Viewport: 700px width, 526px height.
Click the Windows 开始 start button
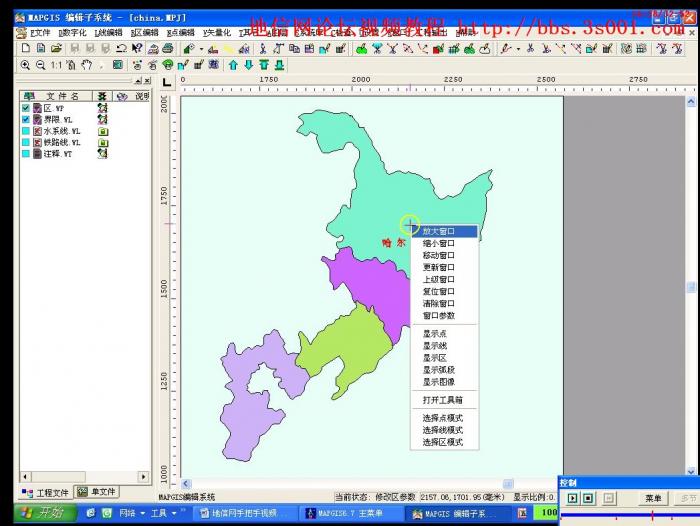[38, 513]
